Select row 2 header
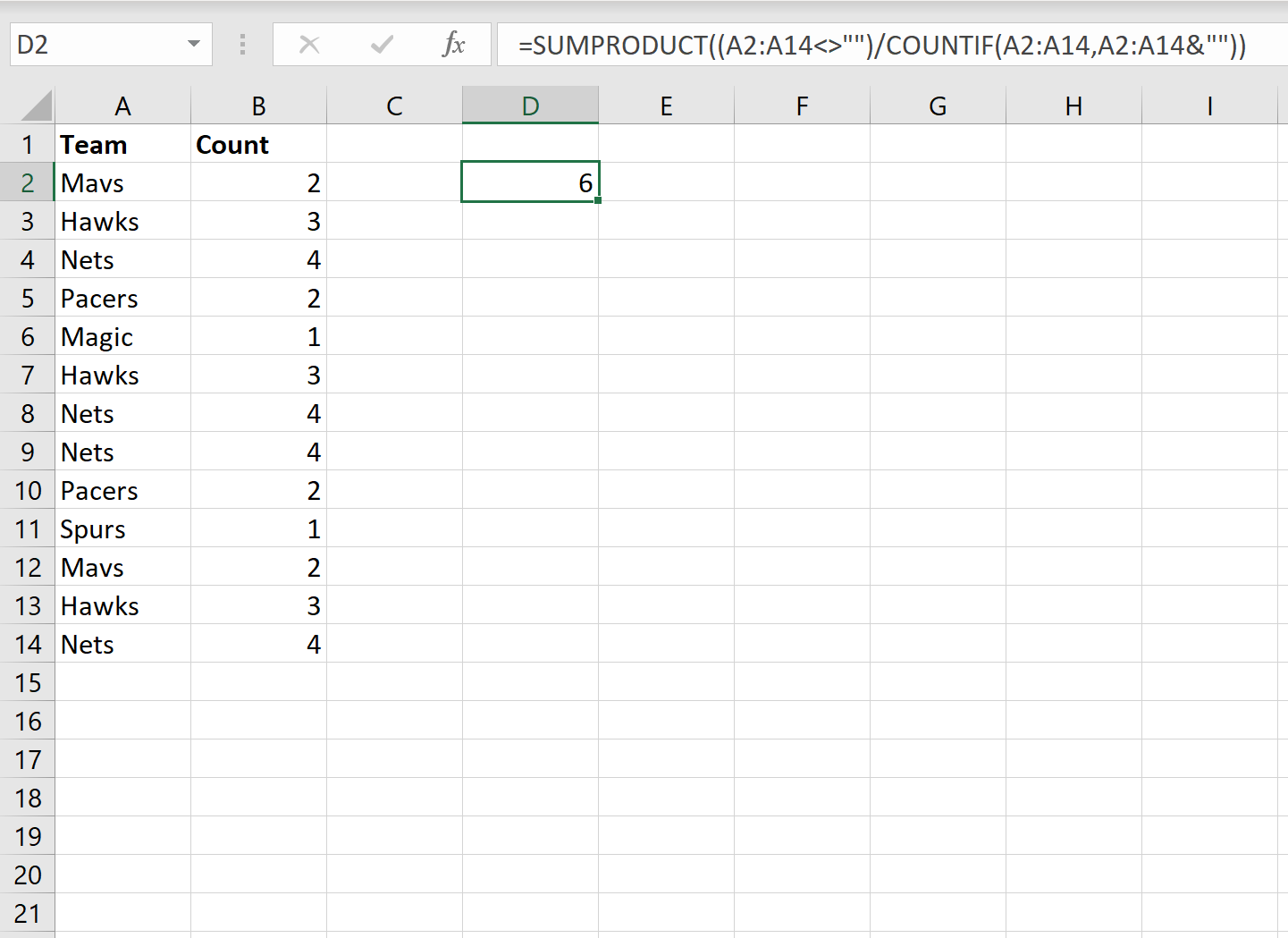 tap(28, 183)
